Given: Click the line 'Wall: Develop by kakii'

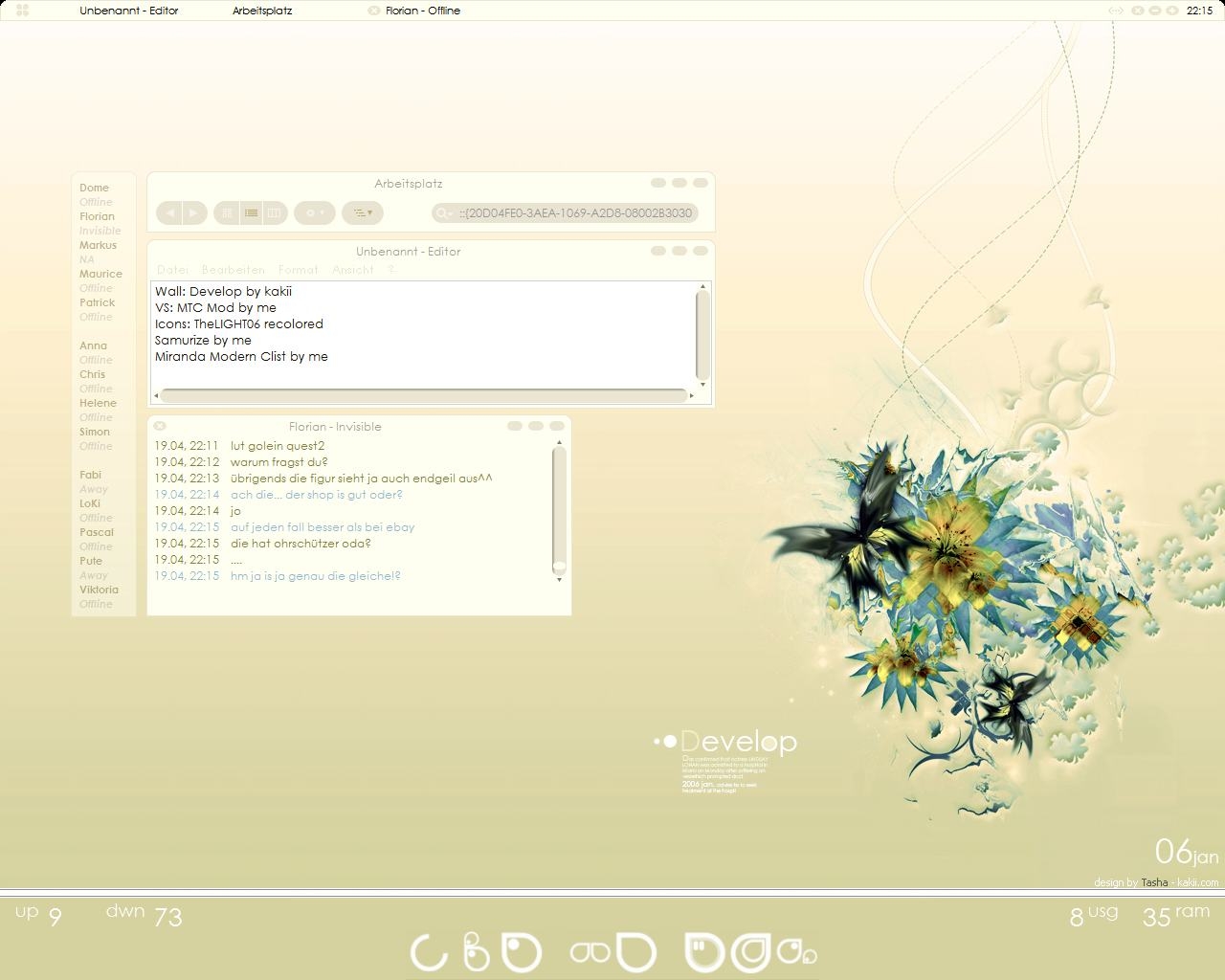Looking at the screenshot, I should pyautogui.click(x=223, y=291).
